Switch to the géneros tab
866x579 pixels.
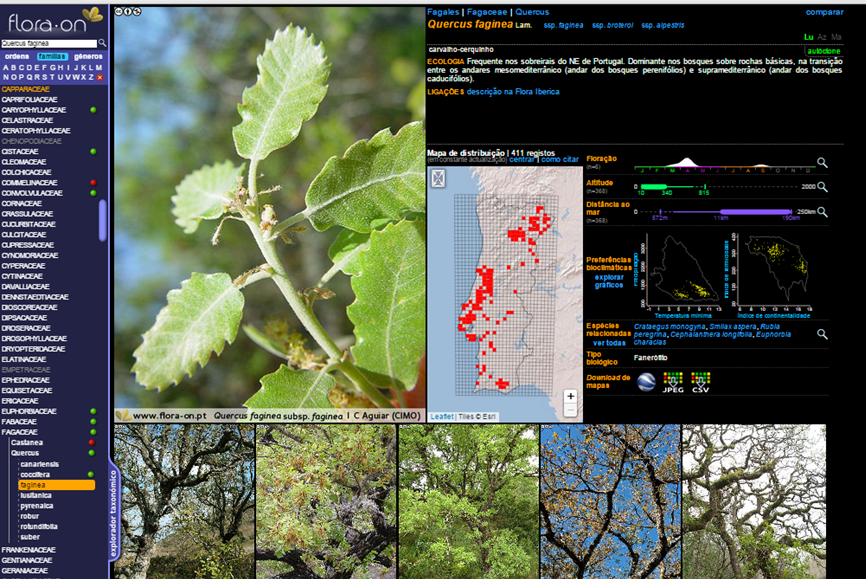[x=88, y=56]
